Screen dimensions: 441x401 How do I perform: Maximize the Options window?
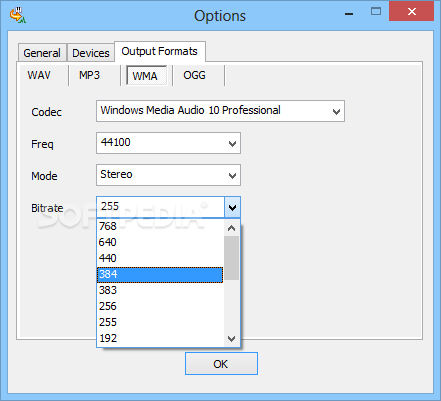[x=376, y=12]
